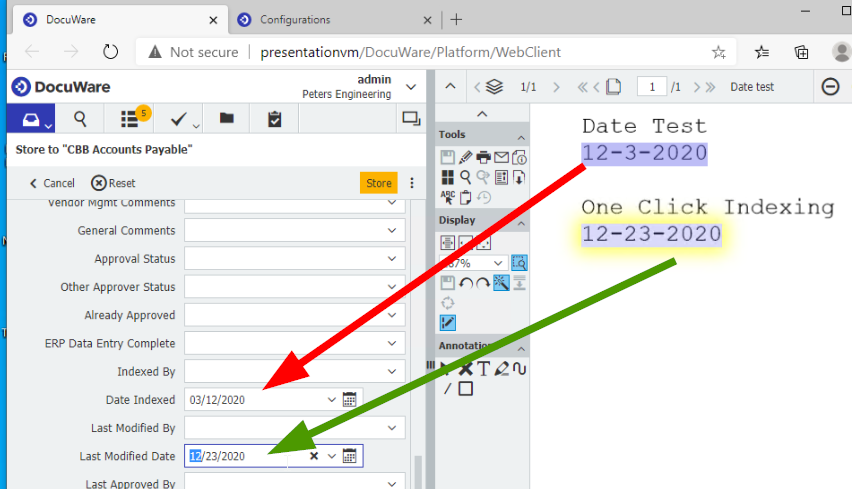Open calendar picker for Date Indexed
This screenshot has height=489, width=852.
(350, 399)
